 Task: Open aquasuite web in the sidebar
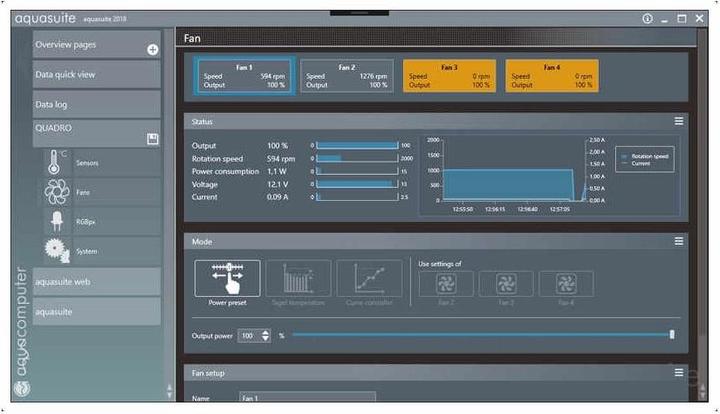(x=96, y=281)
